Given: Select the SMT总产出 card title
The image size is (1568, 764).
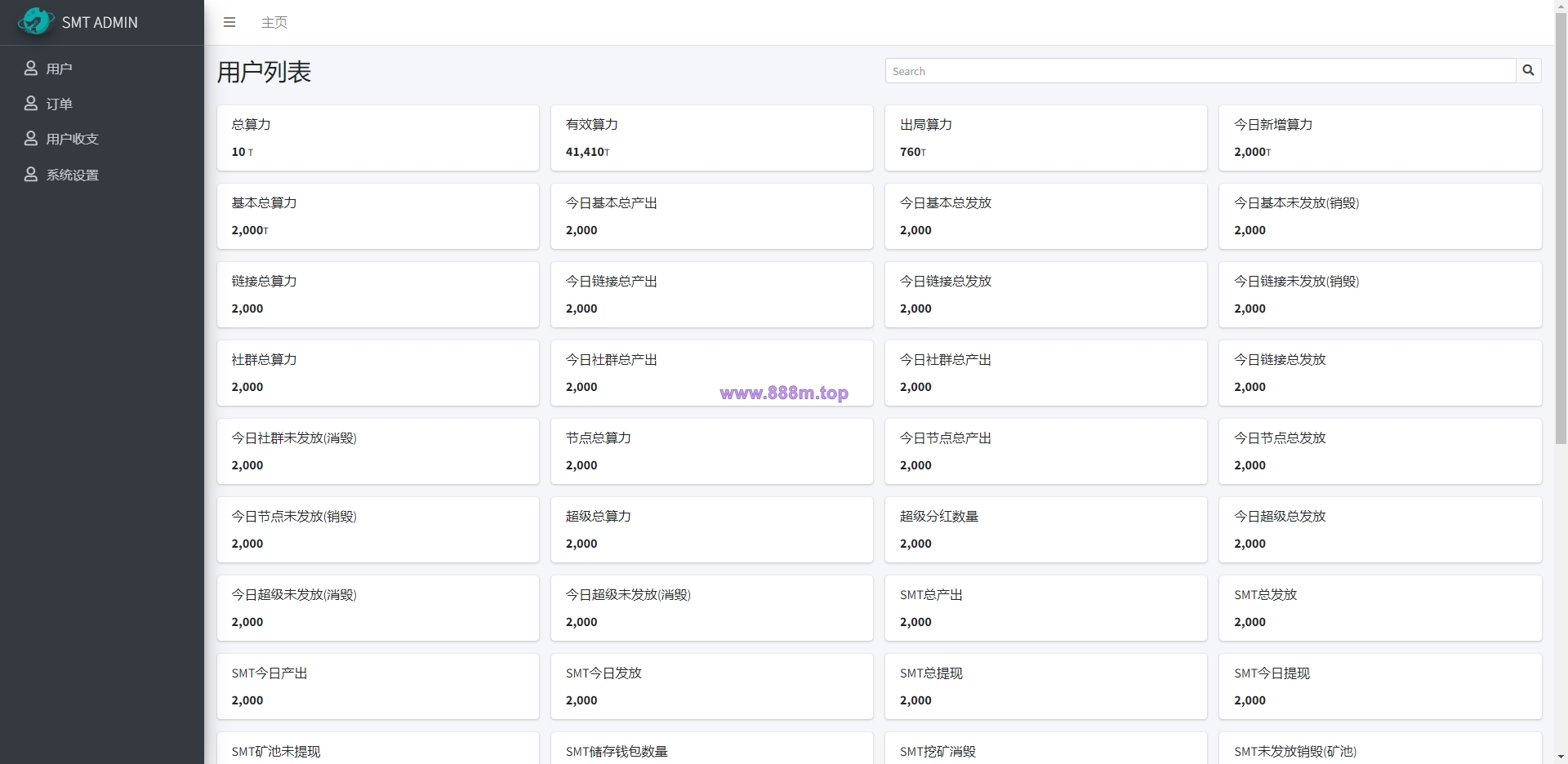Looking at the screenshot, I should tap(931, 595).
